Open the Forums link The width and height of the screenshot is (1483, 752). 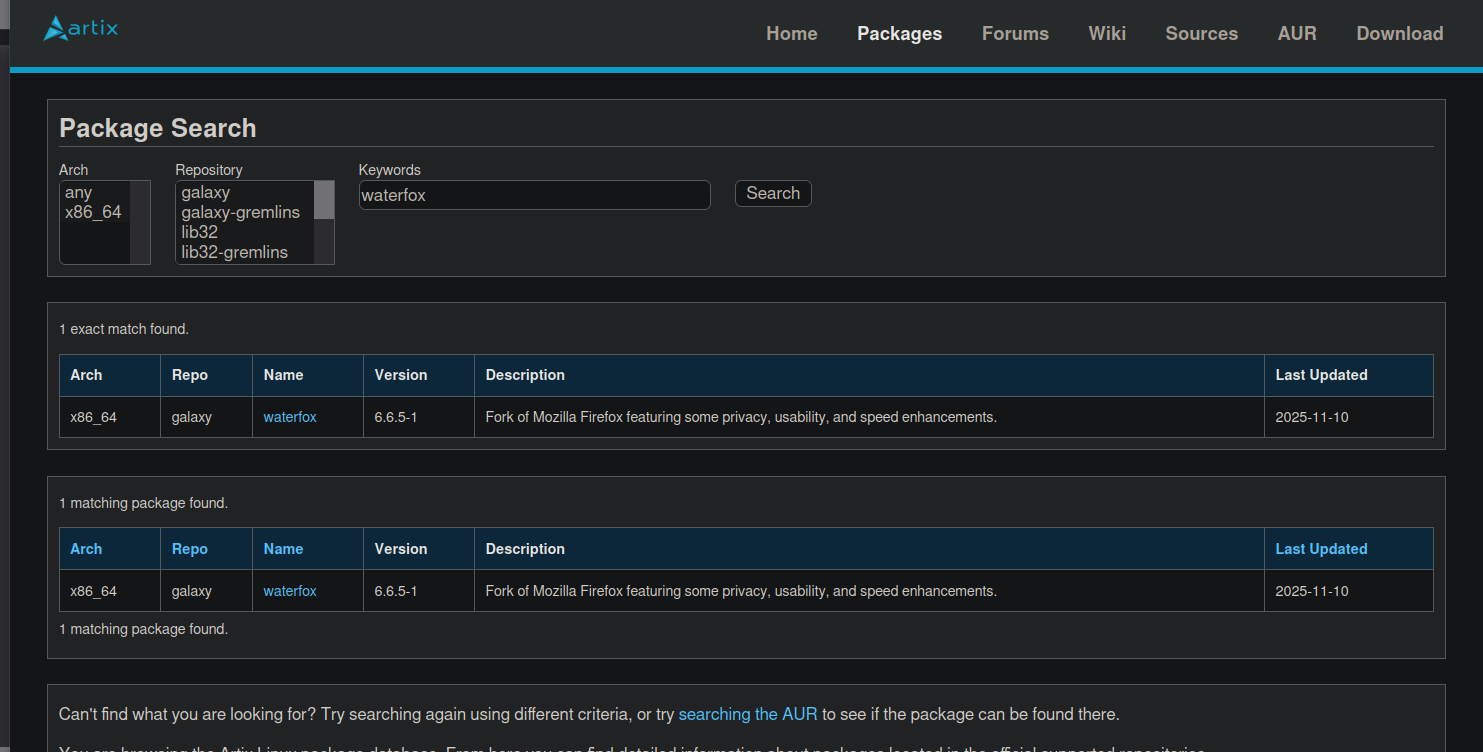(1015, 33)
